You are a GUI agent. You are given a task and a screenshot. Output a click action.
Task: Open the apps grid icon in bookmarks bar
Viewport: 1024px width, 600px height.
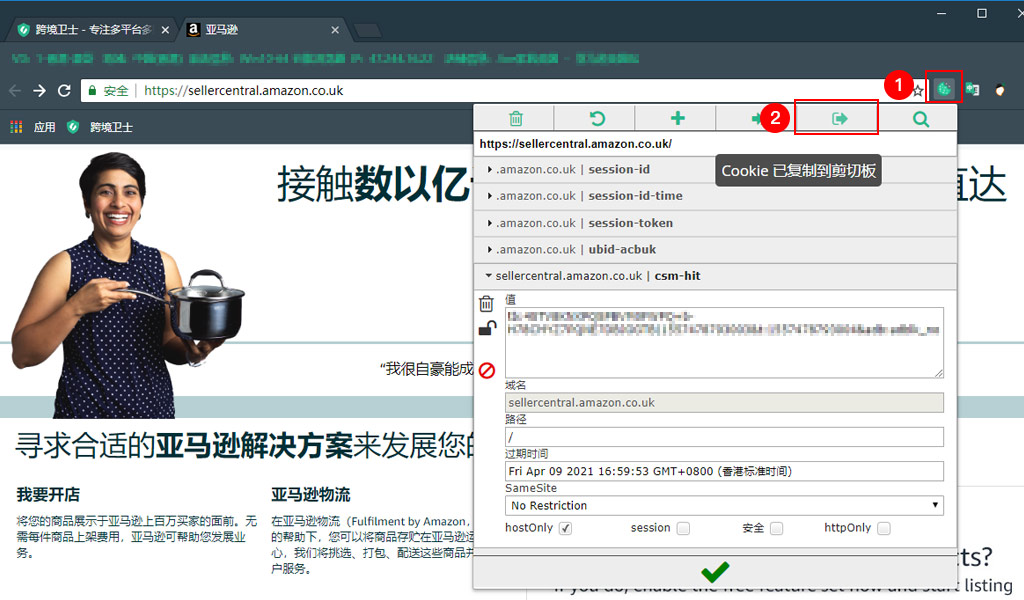coord(16,127)
